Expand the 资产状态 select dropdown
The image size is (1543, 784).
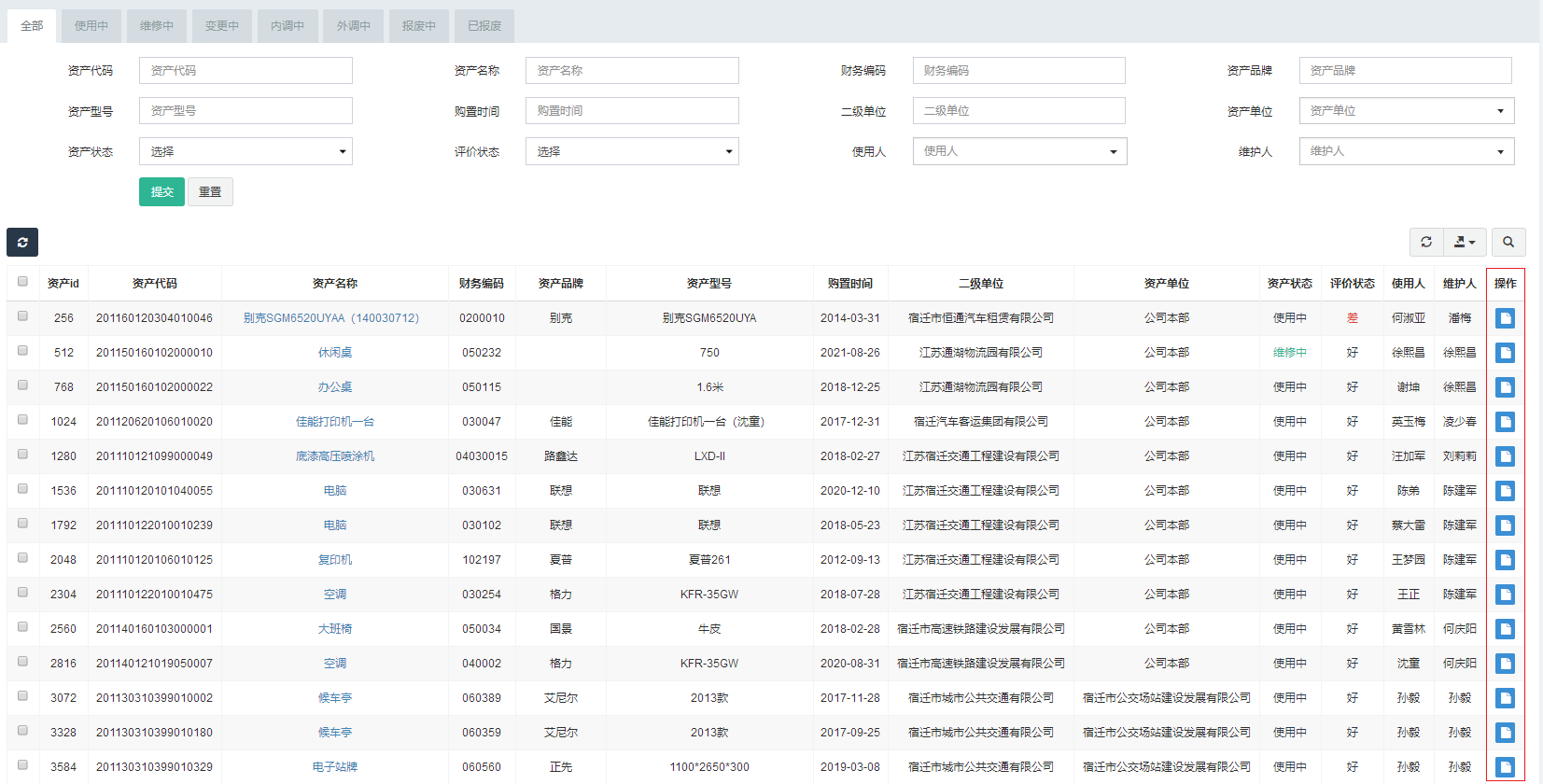point(245,151)
